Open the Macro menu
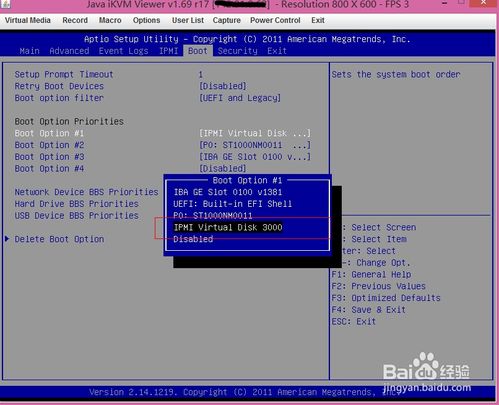 pyautogui.click(x=110, y=20)
